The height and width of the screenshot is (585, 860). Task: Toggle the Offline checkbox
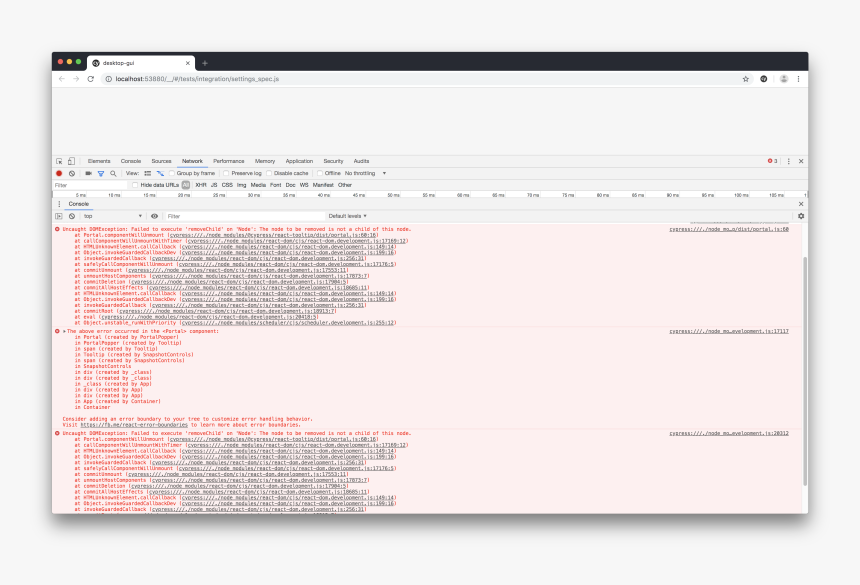tap(319, 173)
